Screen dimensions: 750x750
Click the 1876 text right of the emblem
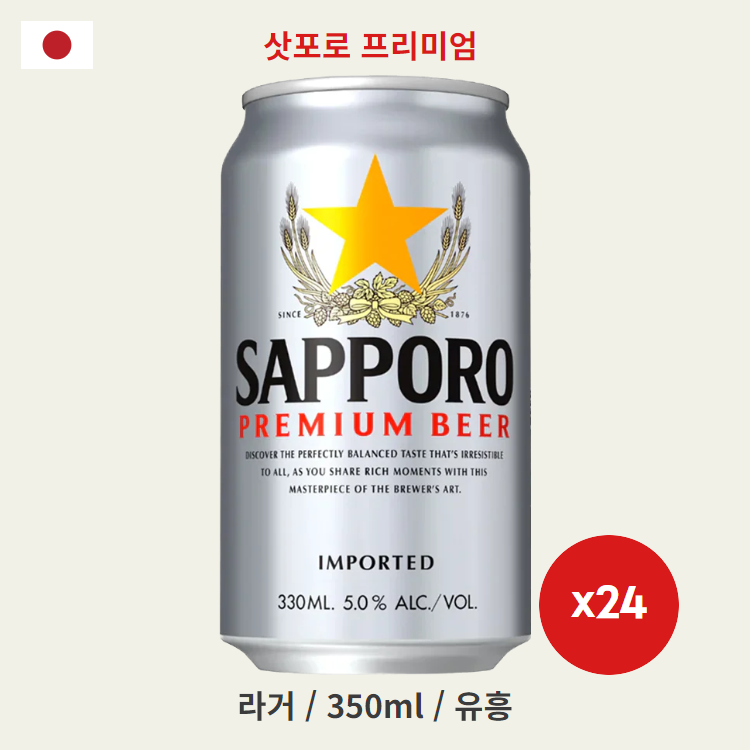tap(460, 314)
